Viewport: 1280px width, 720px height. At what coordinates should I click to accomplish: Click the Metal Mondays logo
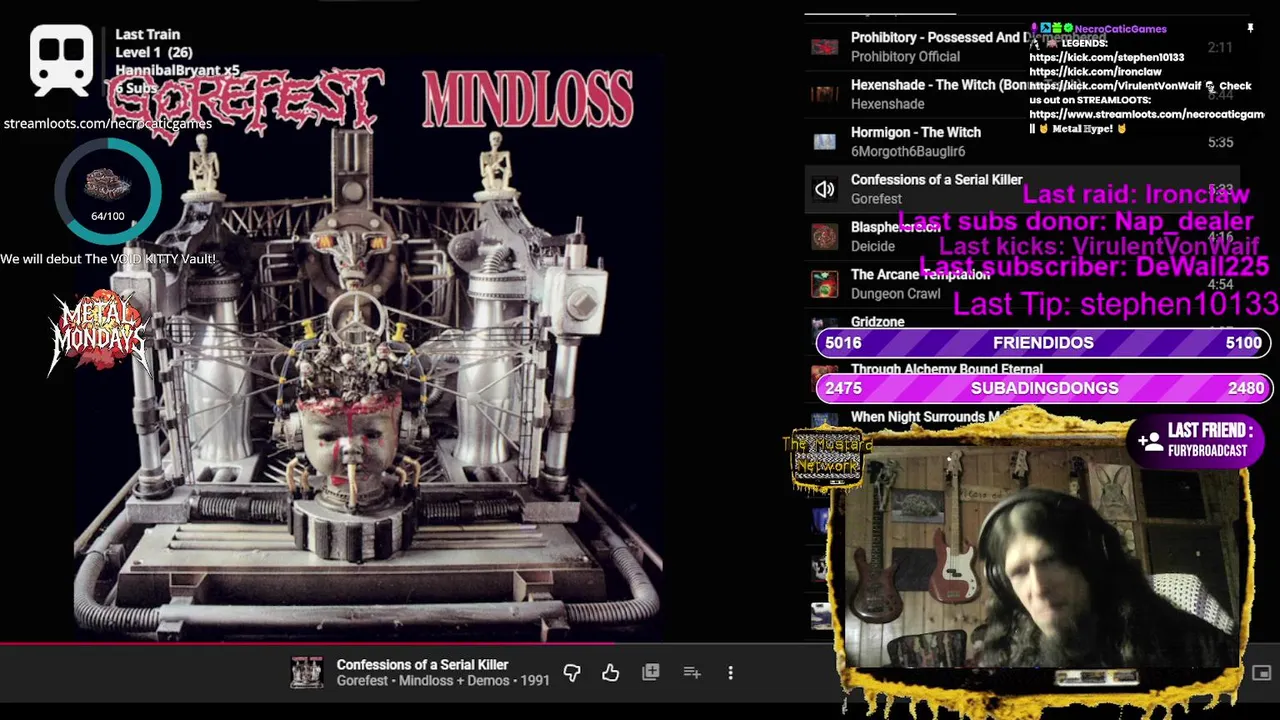point(99,332)
